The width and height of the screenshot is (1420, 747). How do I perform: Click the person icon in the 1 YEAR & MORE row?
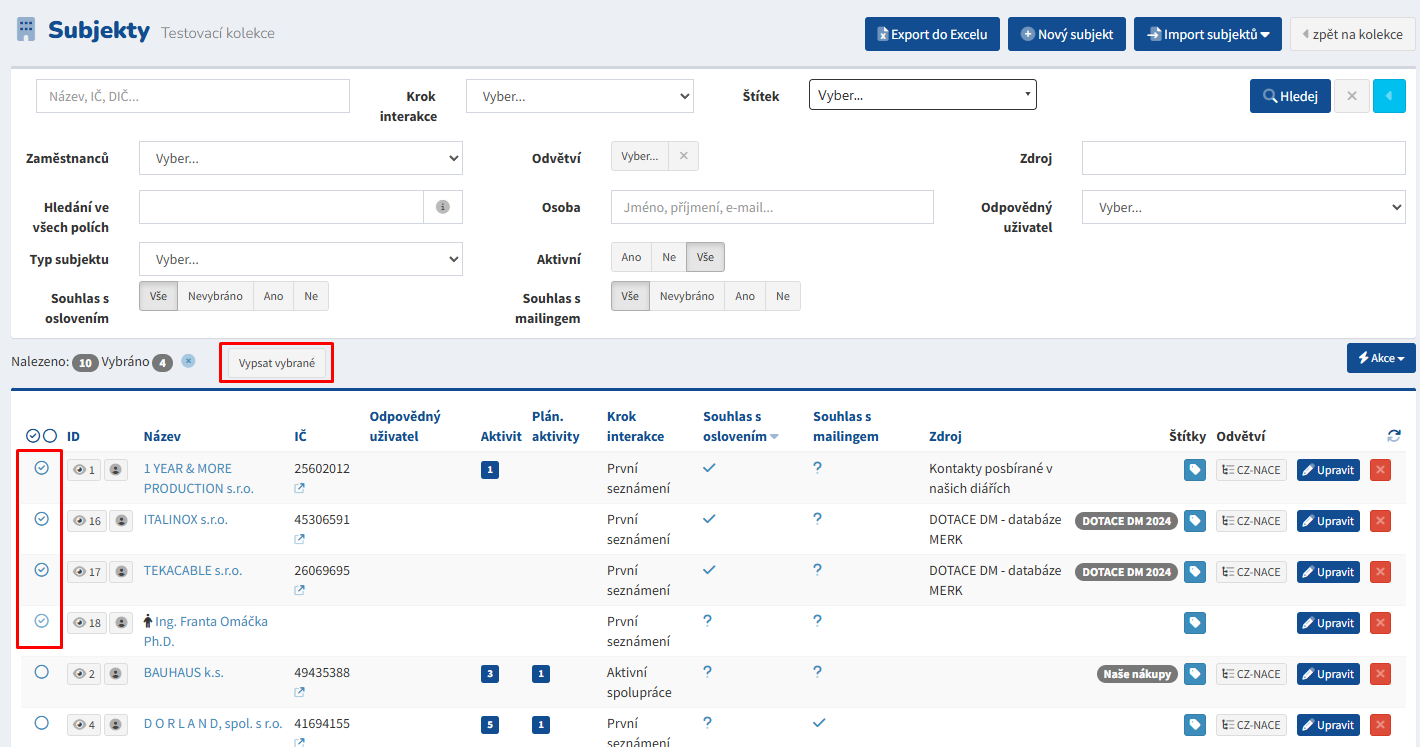tap(116, 470)
